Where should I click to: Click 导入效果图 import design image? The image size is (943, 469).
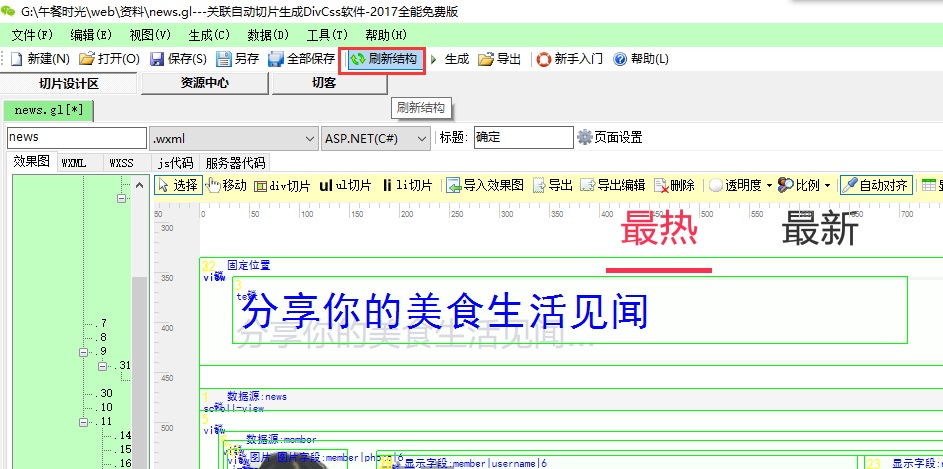point(485,185)
